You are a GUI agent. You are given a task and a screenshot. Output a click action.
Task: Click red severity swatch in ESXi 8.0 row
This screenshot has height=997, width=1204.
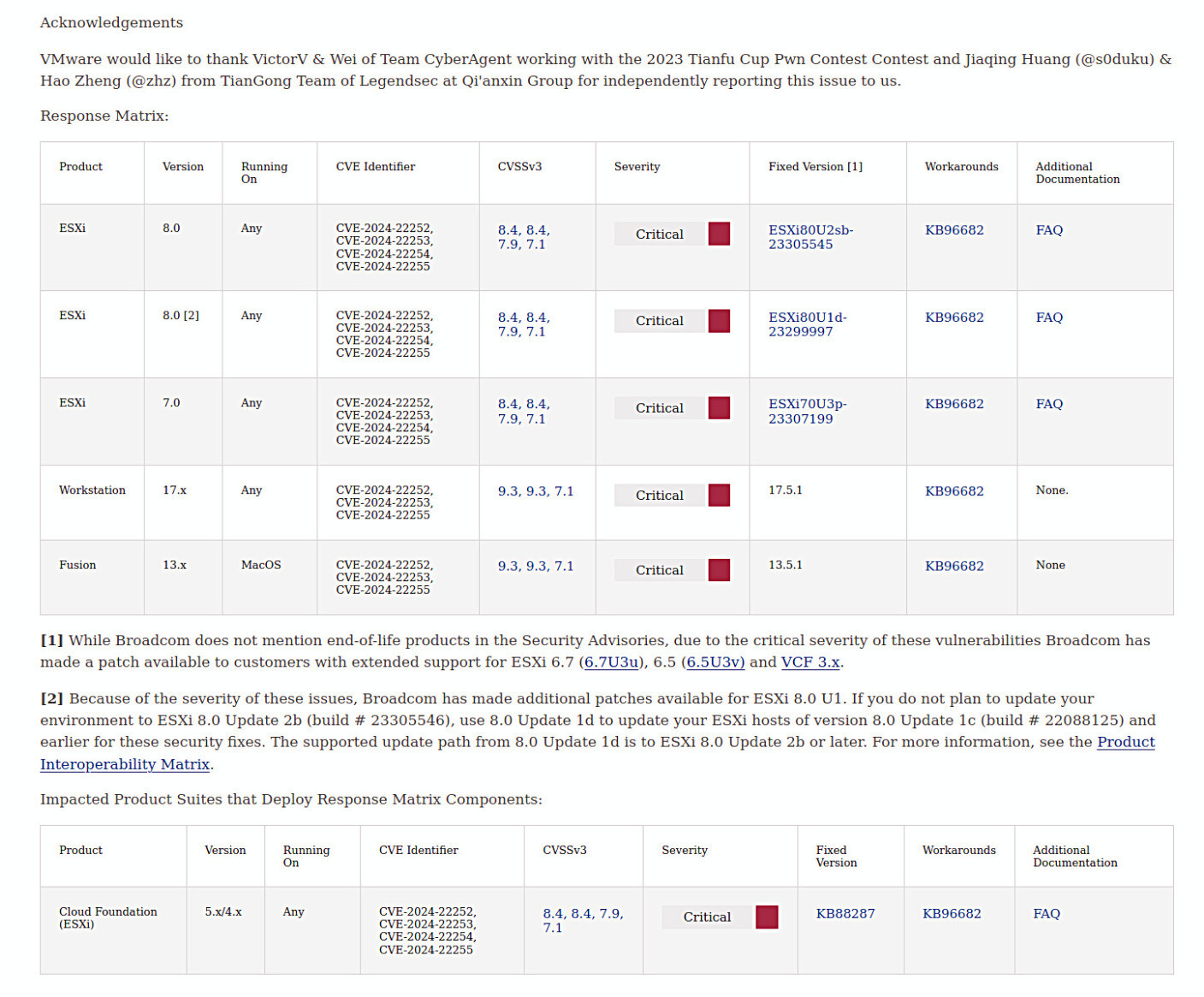pyautogui.click(x=720, y=234)
